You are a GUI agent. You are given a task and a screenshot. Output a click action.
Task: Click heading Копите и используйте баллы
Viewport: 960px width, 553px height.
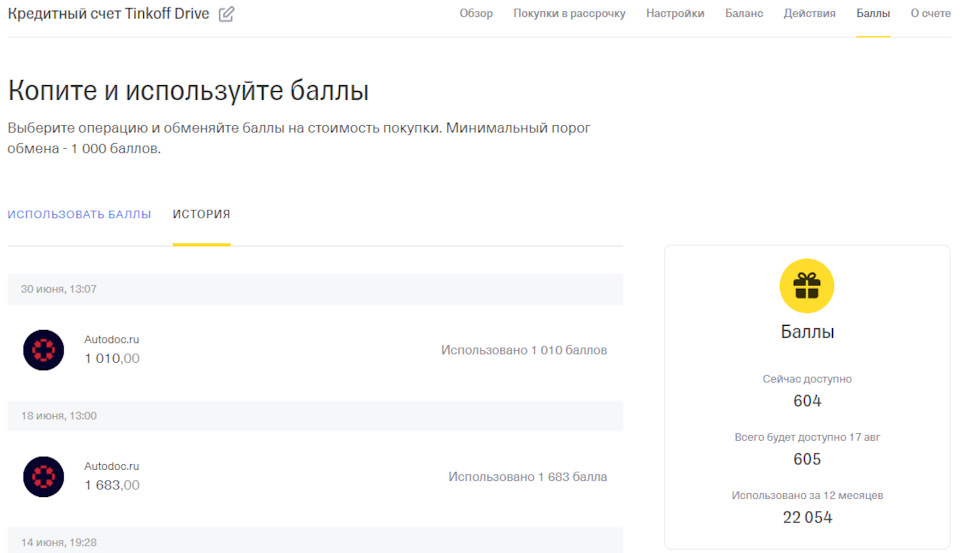click(x=188, y=91)
